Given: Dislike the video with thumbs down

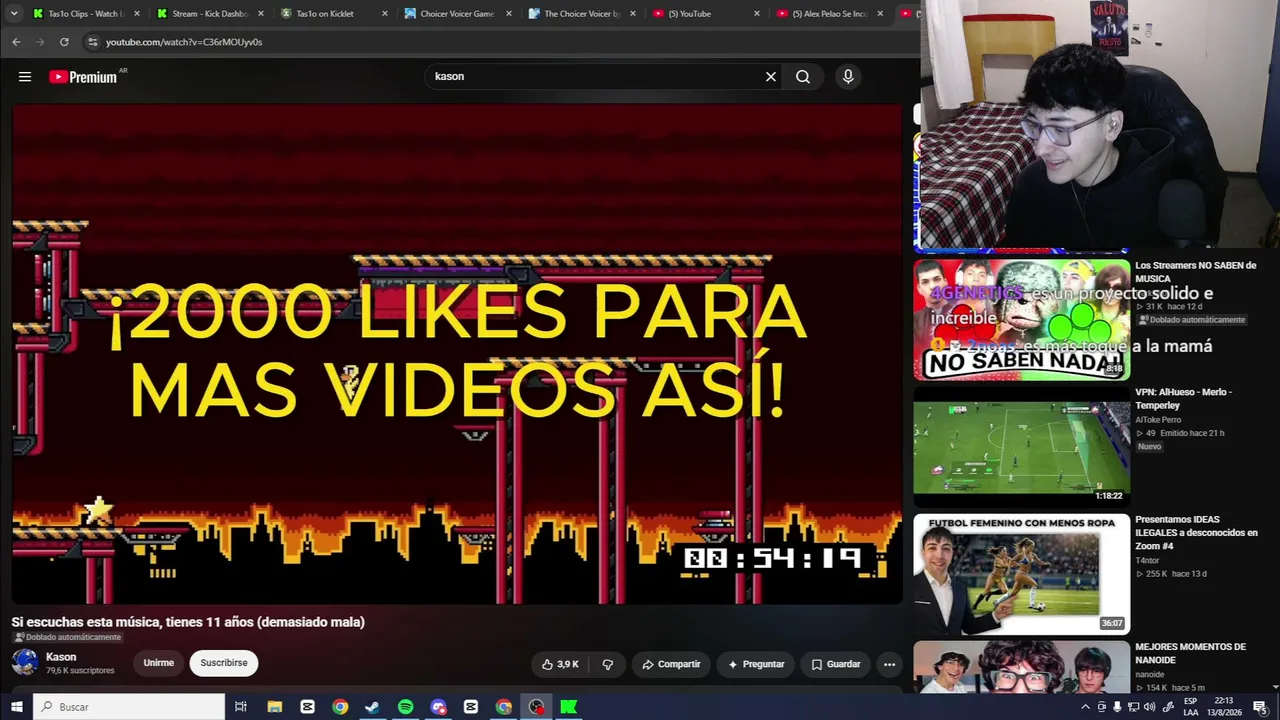Looking at the screenshot, I should [607, 664].
